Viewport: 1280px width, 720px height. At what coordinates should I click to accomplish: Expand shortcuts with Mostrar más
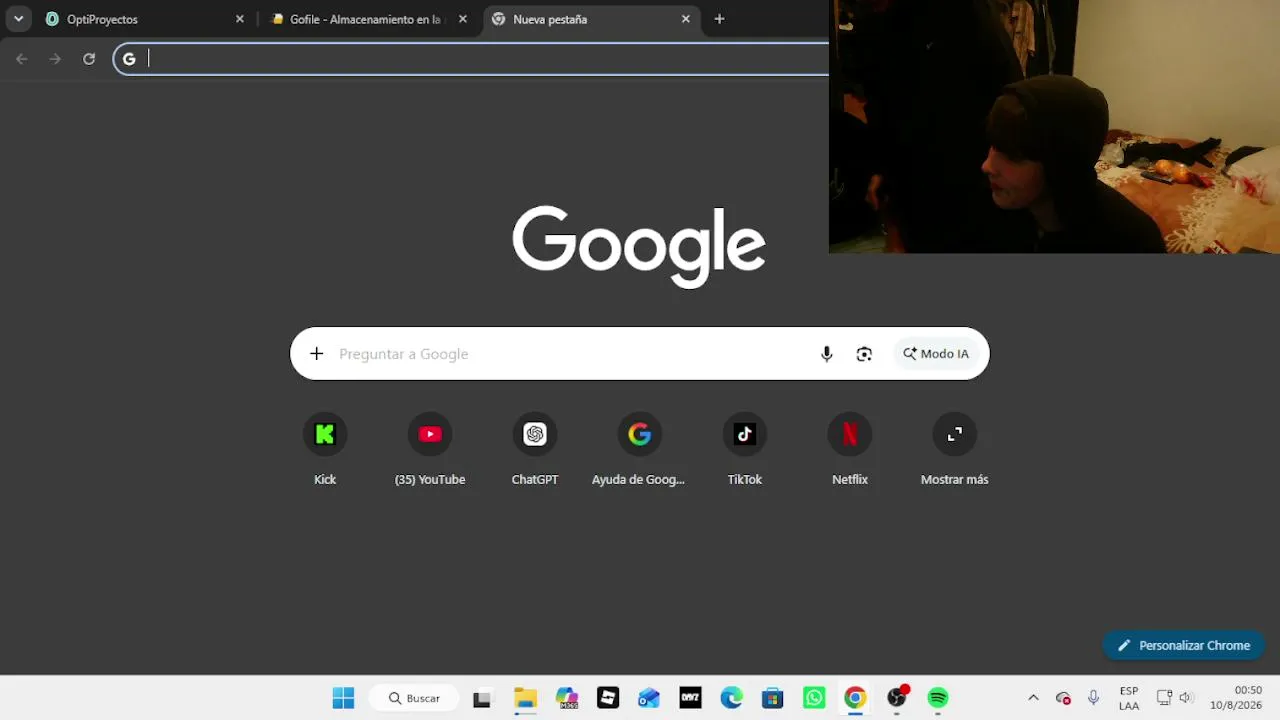[955, 449]
